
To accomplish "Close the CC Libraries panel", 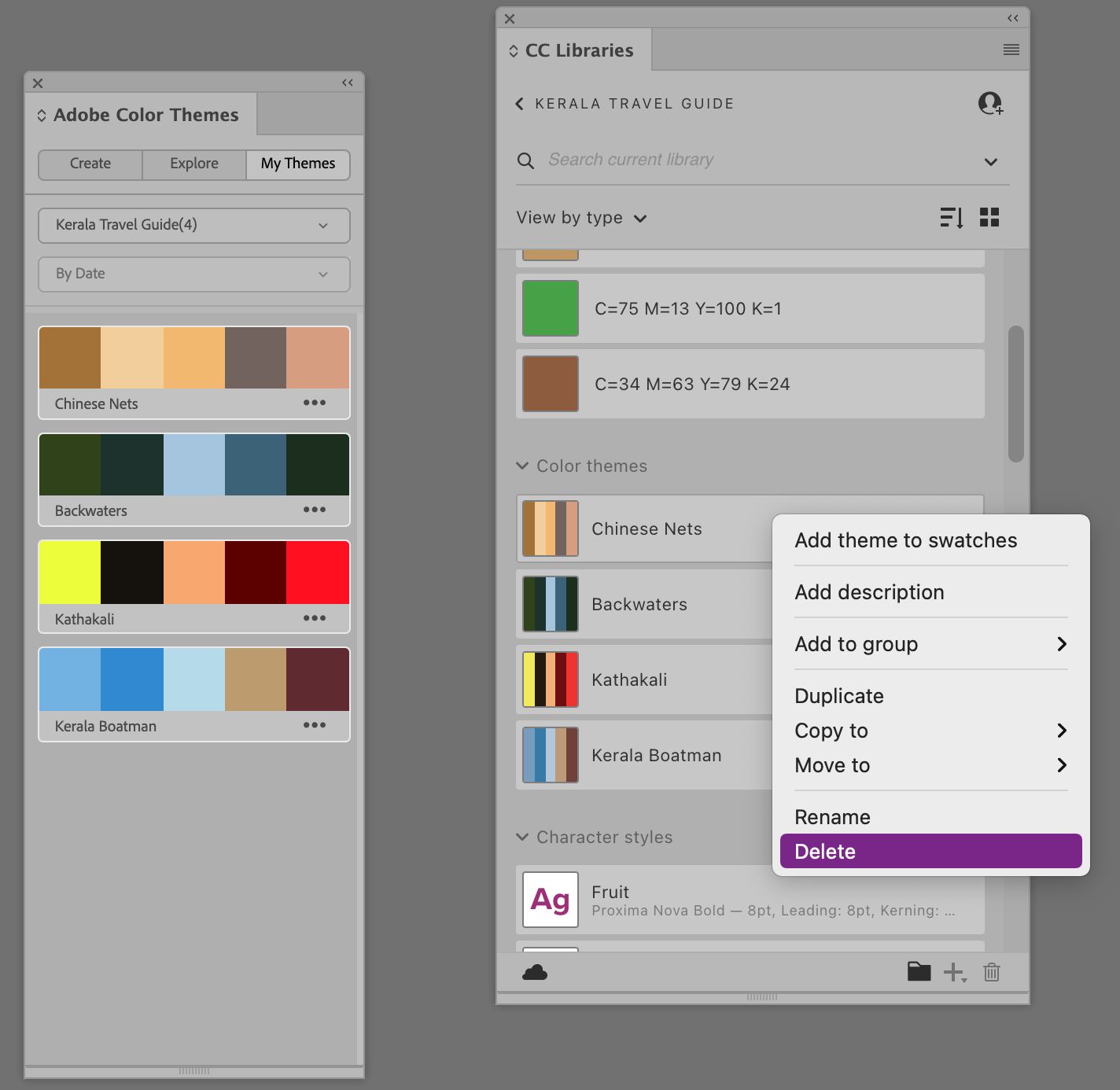I will (510, 19).
